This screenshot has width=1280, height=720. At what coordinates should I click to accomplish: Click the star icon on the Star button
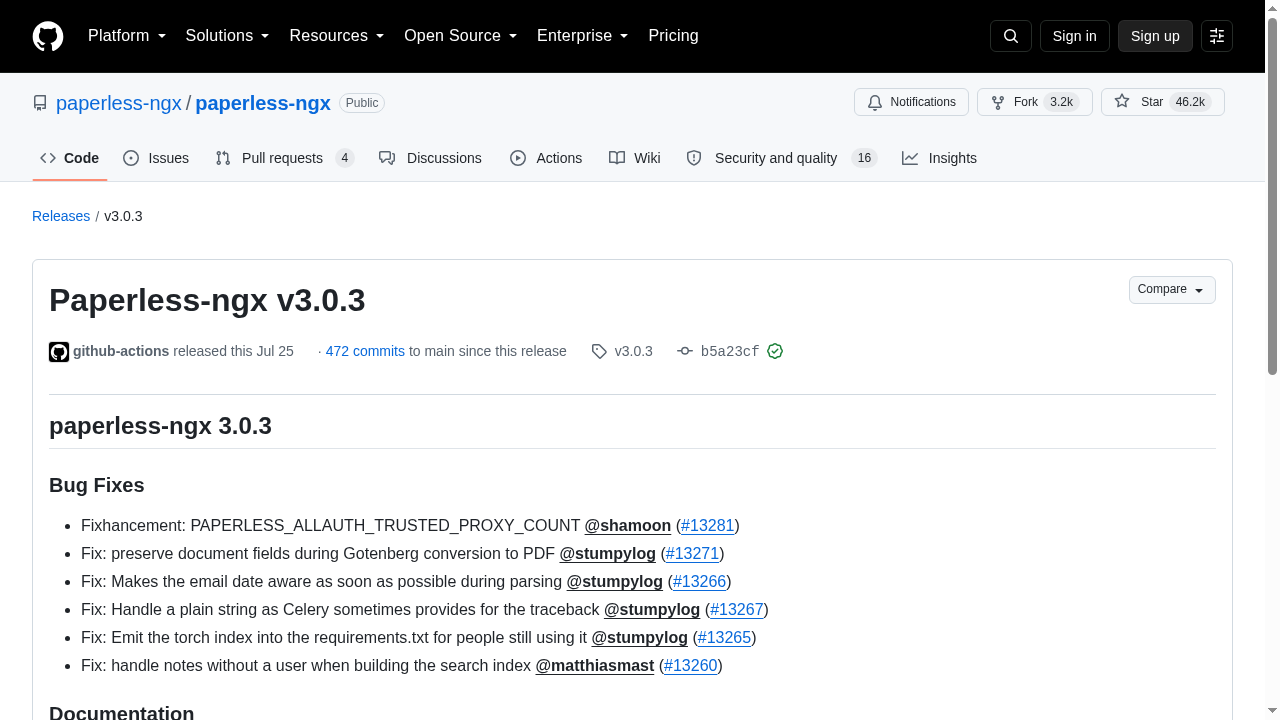click(1122, 102)
